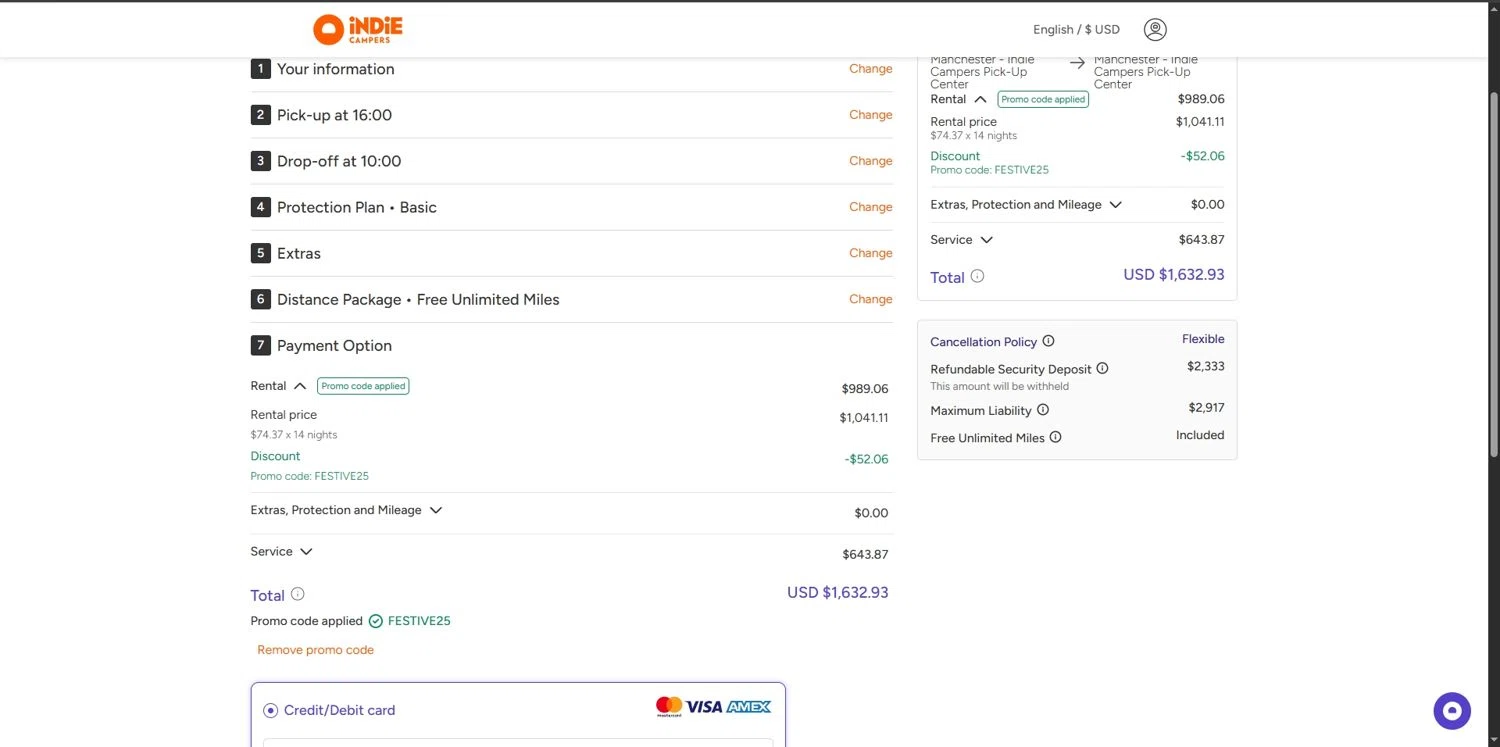Expand Service row in Payment Option

click(306, 552)
